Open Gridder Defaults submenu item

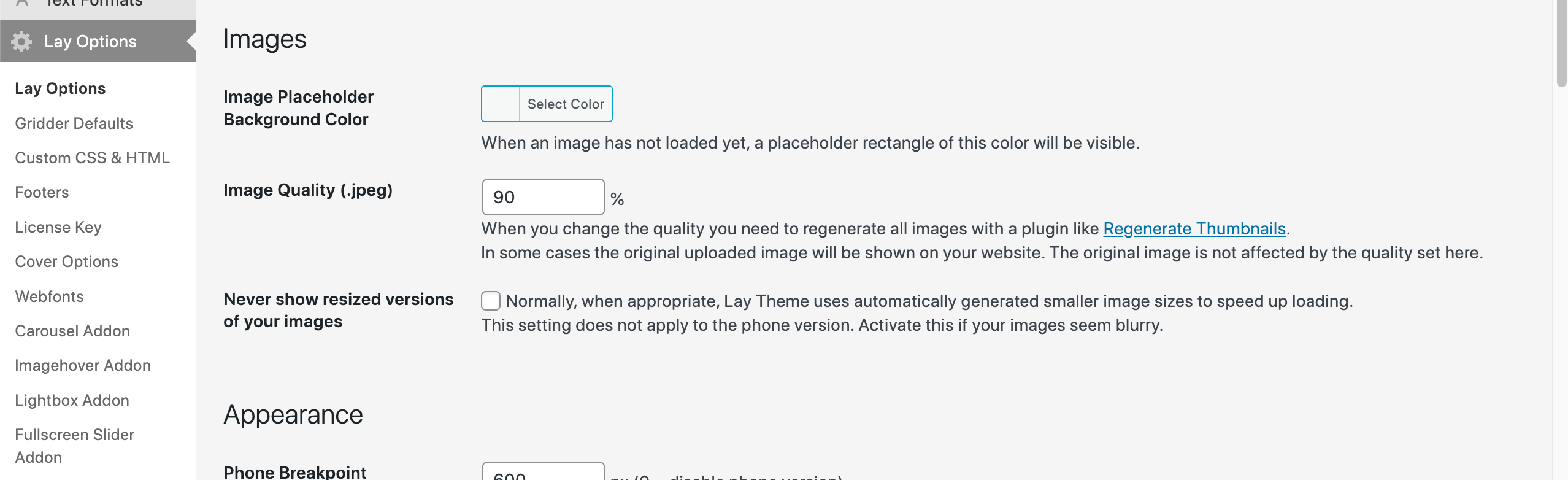(74, 123)
